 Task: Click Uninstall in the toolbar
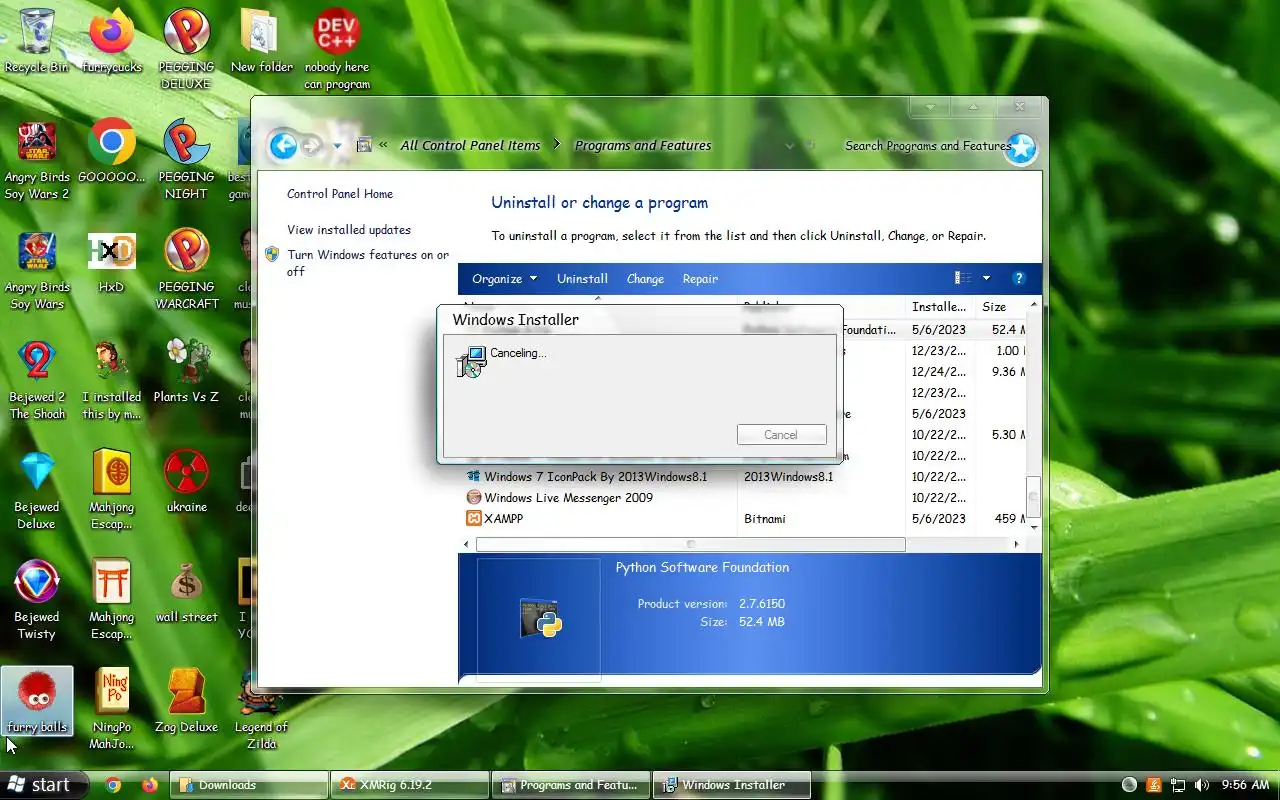pos(582,279)
